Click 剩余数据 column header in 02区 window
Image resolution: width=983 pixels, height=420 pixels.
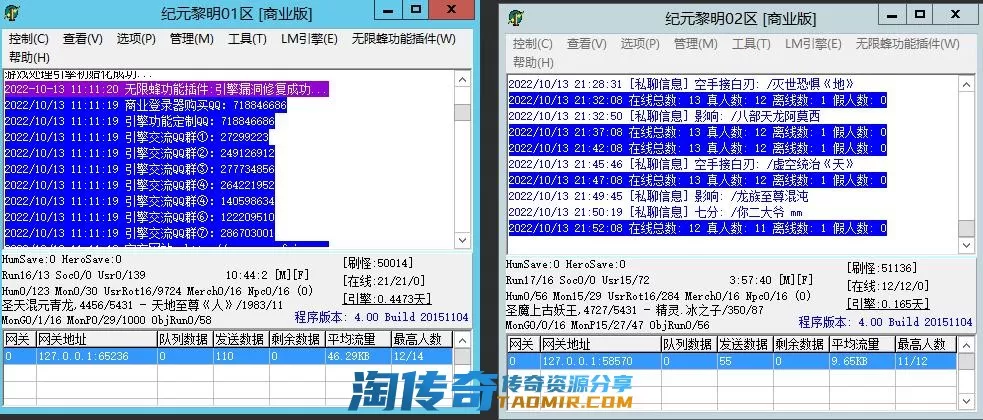point(801,345)
